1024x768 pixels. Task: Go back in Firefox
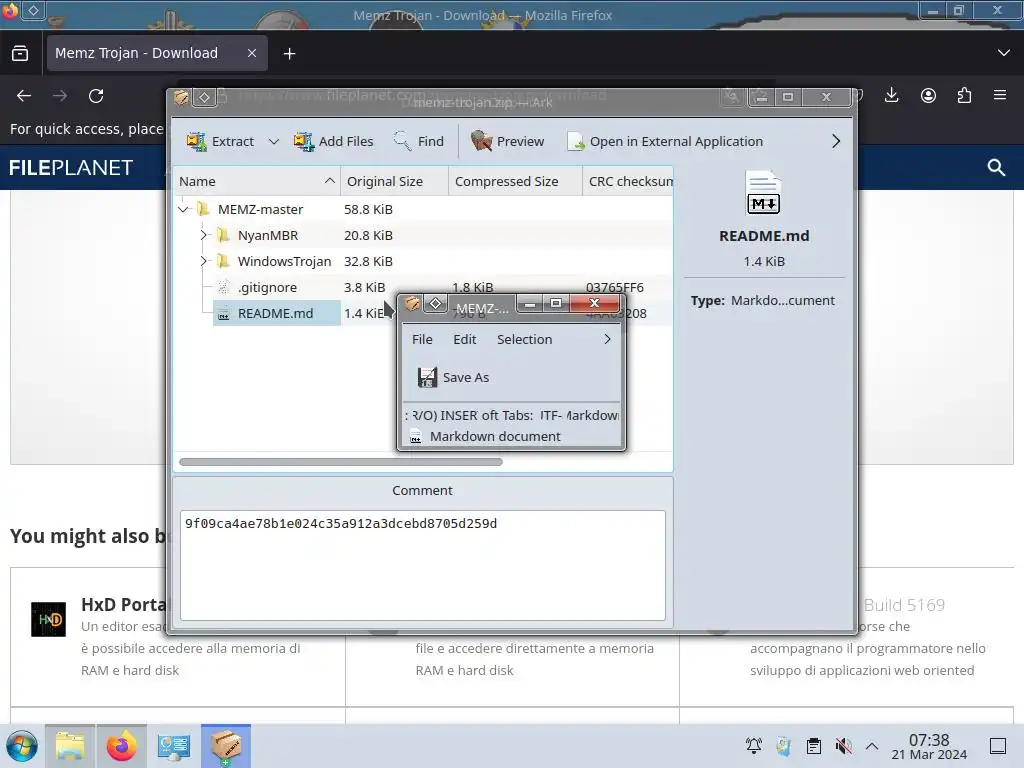24,96
